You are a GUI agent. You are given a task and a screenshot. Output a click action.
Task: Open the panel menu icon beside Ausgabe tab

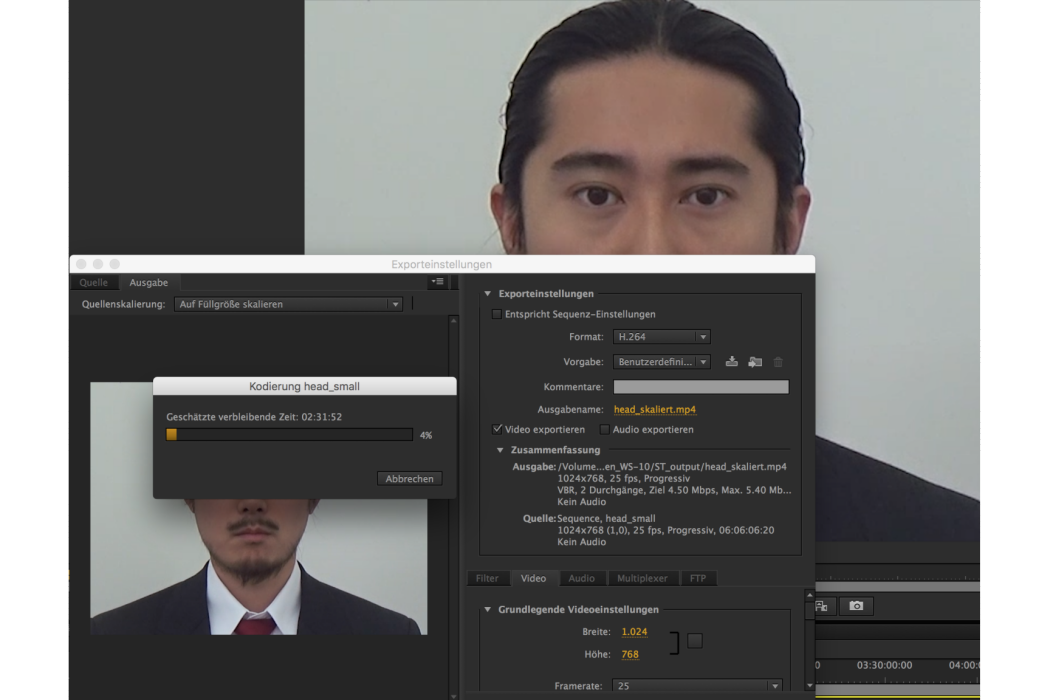(x=437, y=282)
